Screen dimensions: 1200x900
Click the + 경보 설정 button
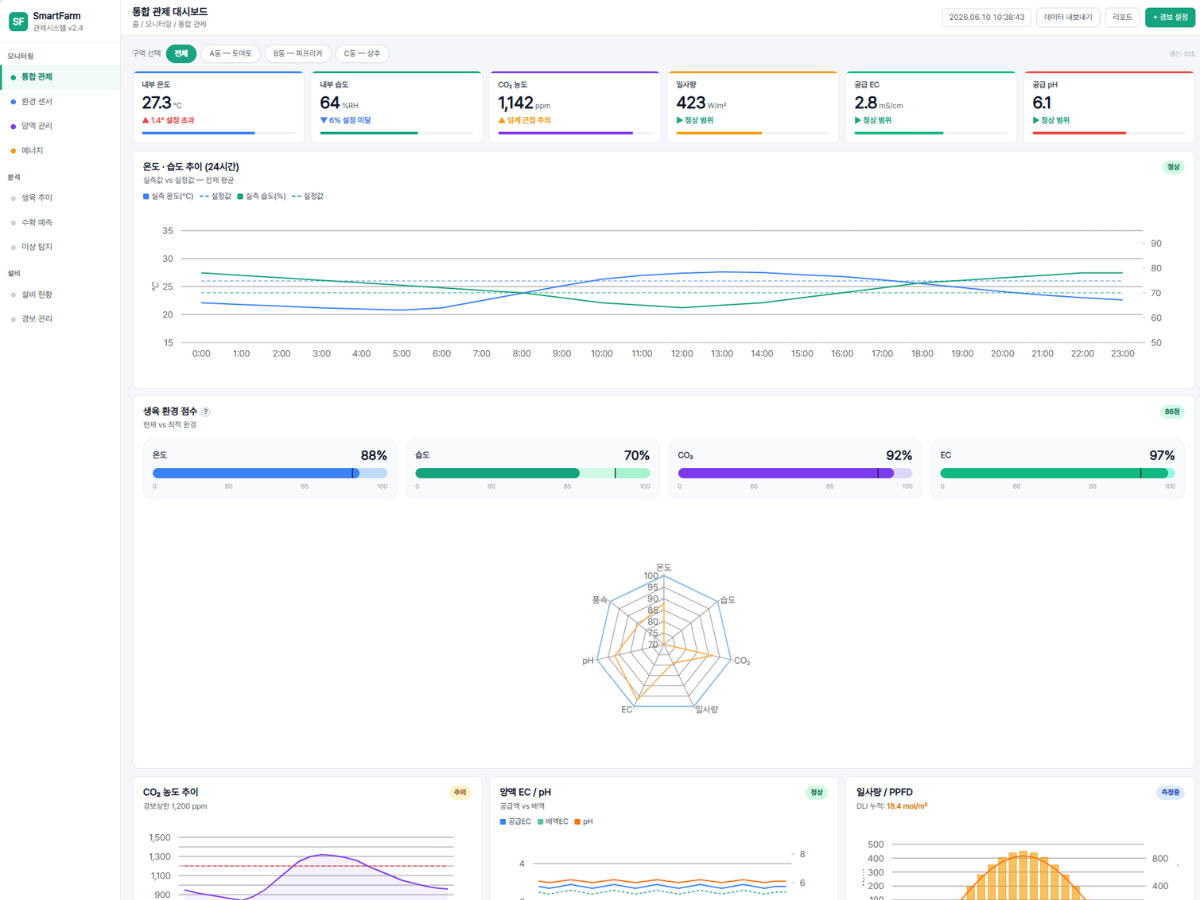tap(1169, 17)
